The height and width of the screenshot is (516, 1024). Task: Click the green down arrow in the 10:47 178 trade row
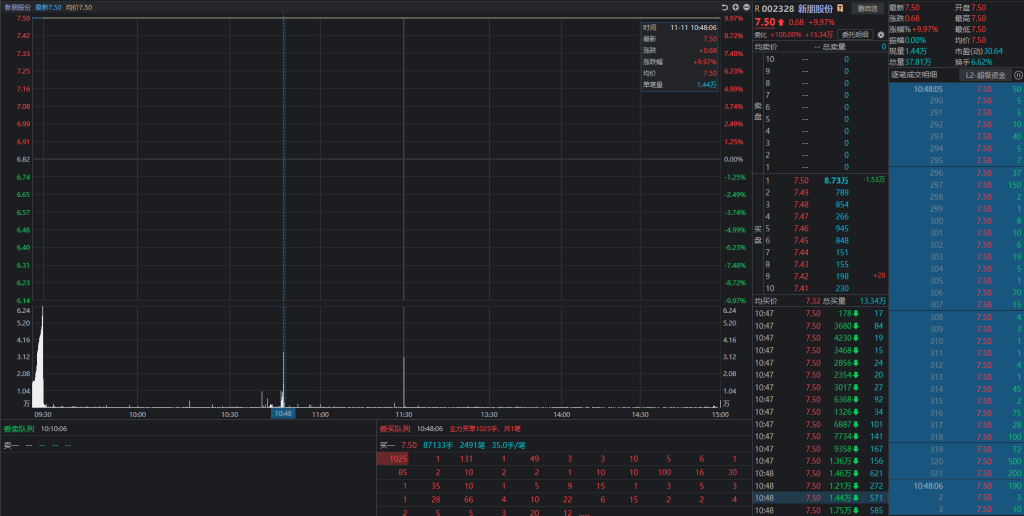click(856, 313)
